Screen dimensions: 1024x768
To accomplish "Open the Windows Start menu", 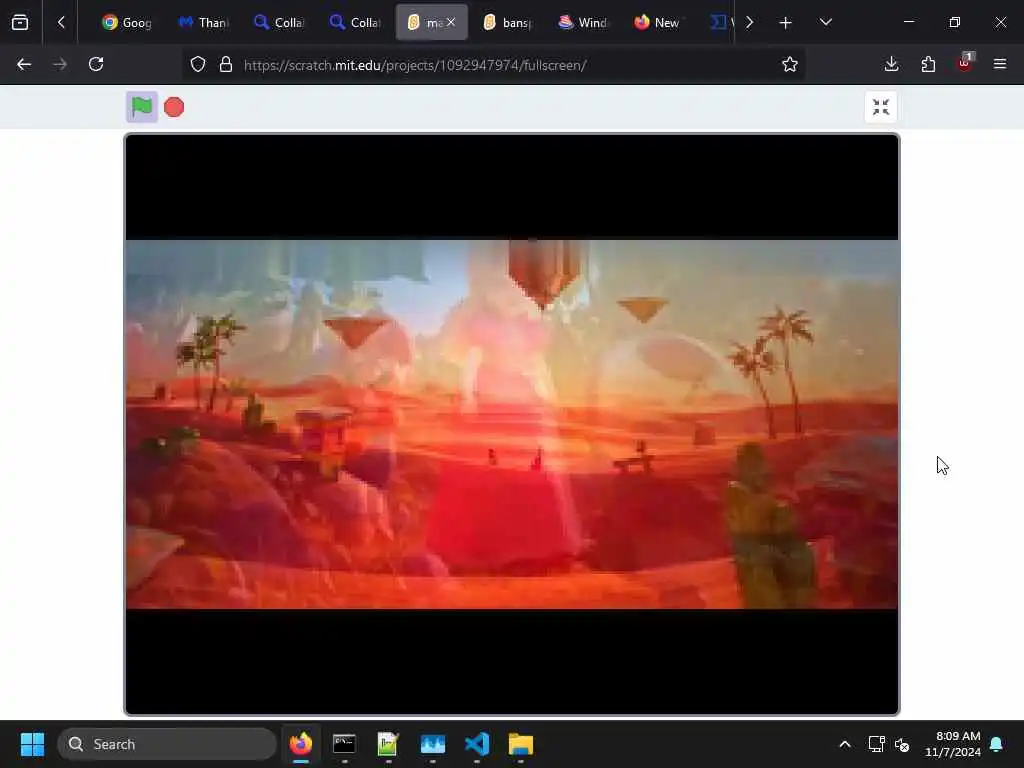I will [32, 744].
